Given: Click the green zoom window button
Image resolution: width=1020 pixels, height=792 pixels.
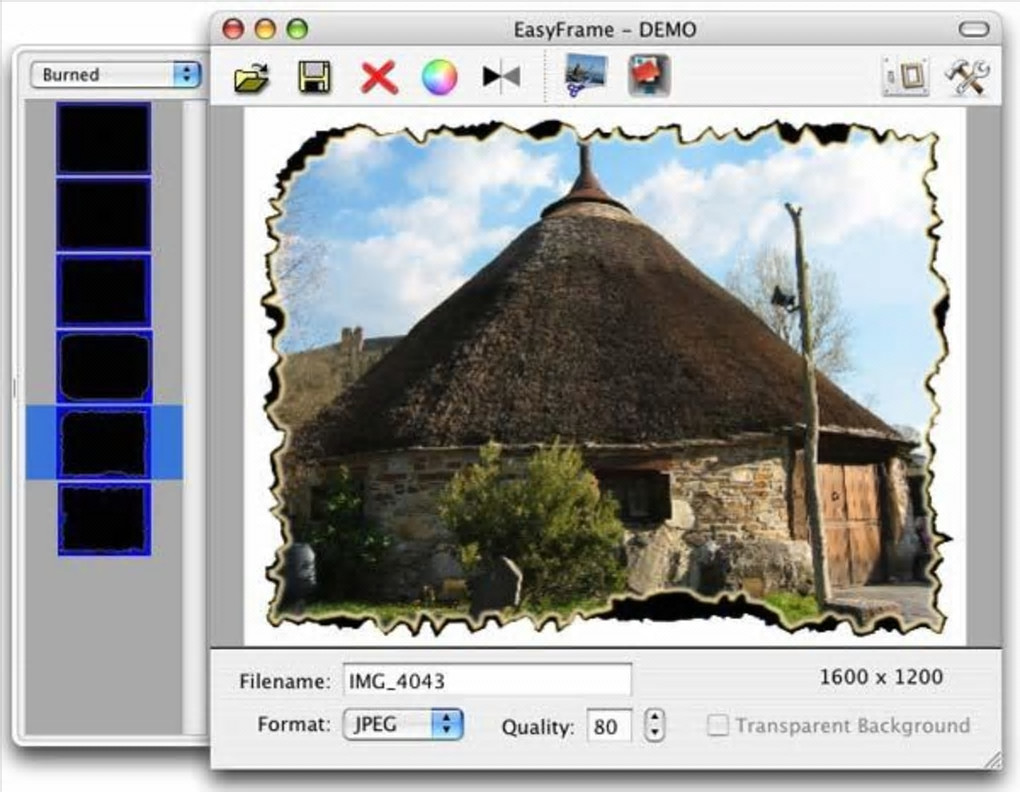Looking at the screenshot, I should [x=297, y=29].
